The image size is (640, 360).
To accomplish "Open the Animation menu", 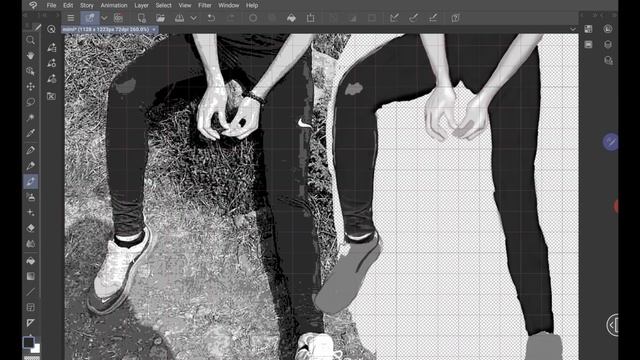I will (x=114, y=5).
